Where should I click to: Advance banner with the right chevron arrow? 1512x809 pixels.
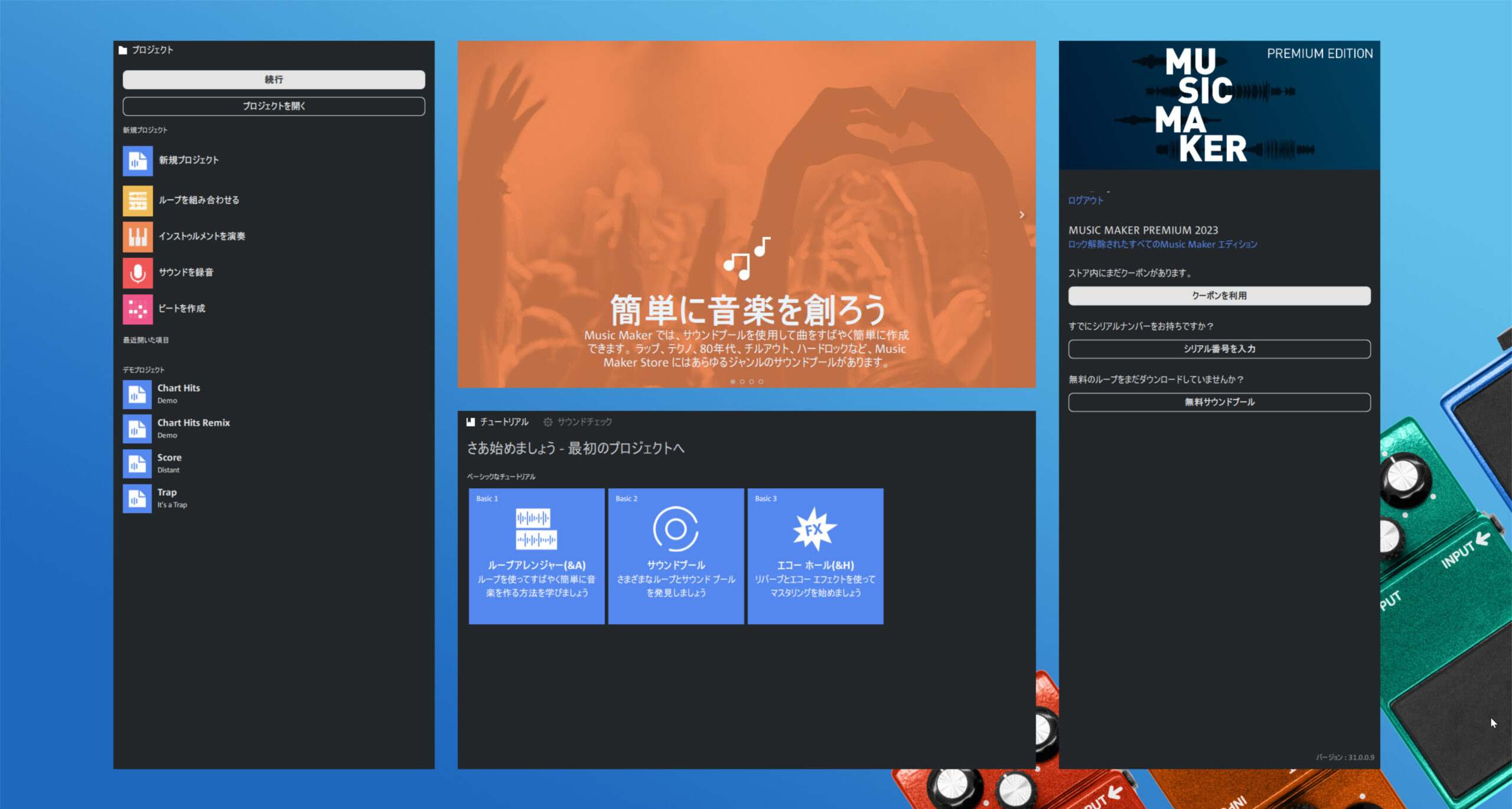[x=1022, y=215]
